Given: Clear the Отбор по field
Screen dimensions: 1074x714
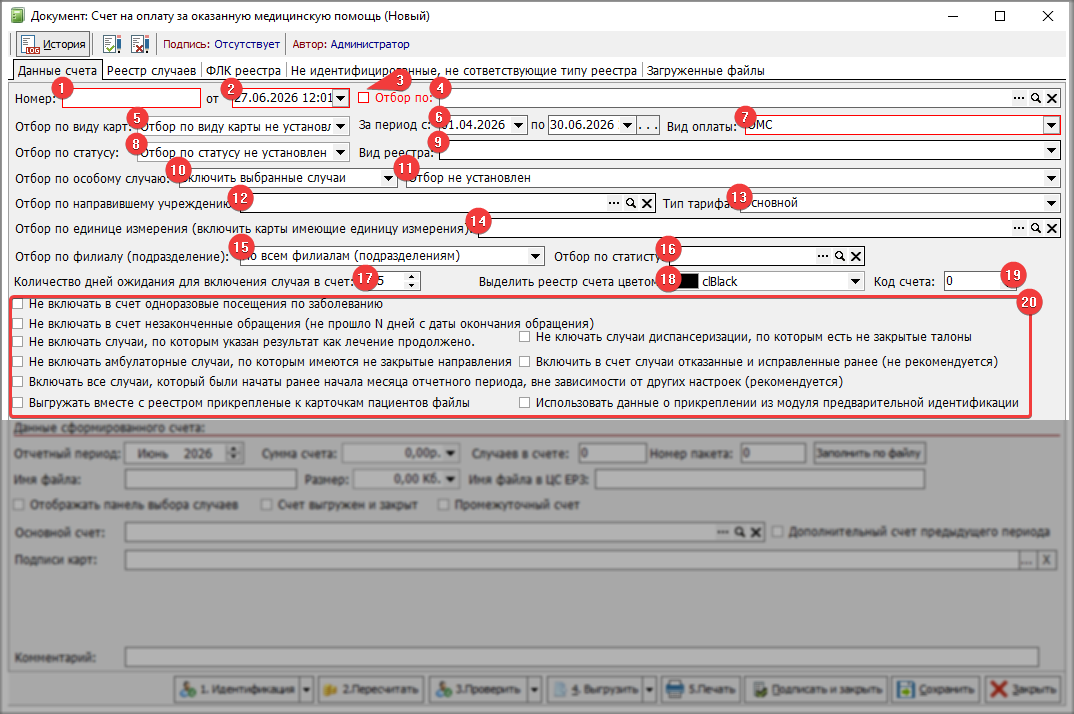Looking at the screenshot, I should coord(1052,98).
